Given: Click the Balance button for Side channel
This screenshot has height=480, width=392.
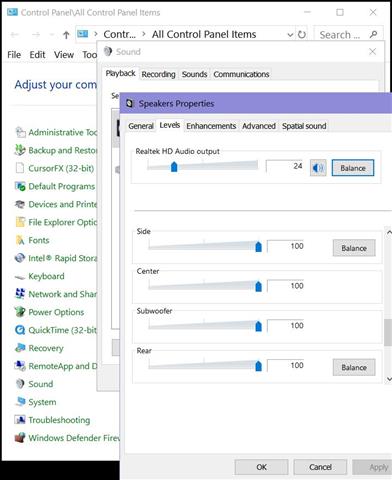Looking at the screenshot, I should [354, 248].
